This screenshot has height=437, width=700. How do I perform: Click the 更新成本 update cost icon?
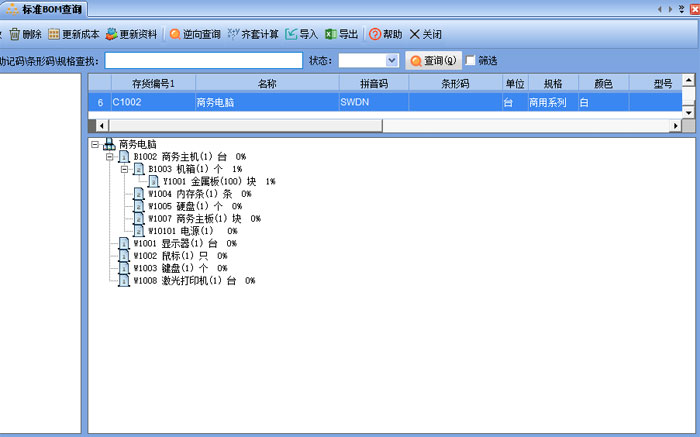tap(54, 34)
